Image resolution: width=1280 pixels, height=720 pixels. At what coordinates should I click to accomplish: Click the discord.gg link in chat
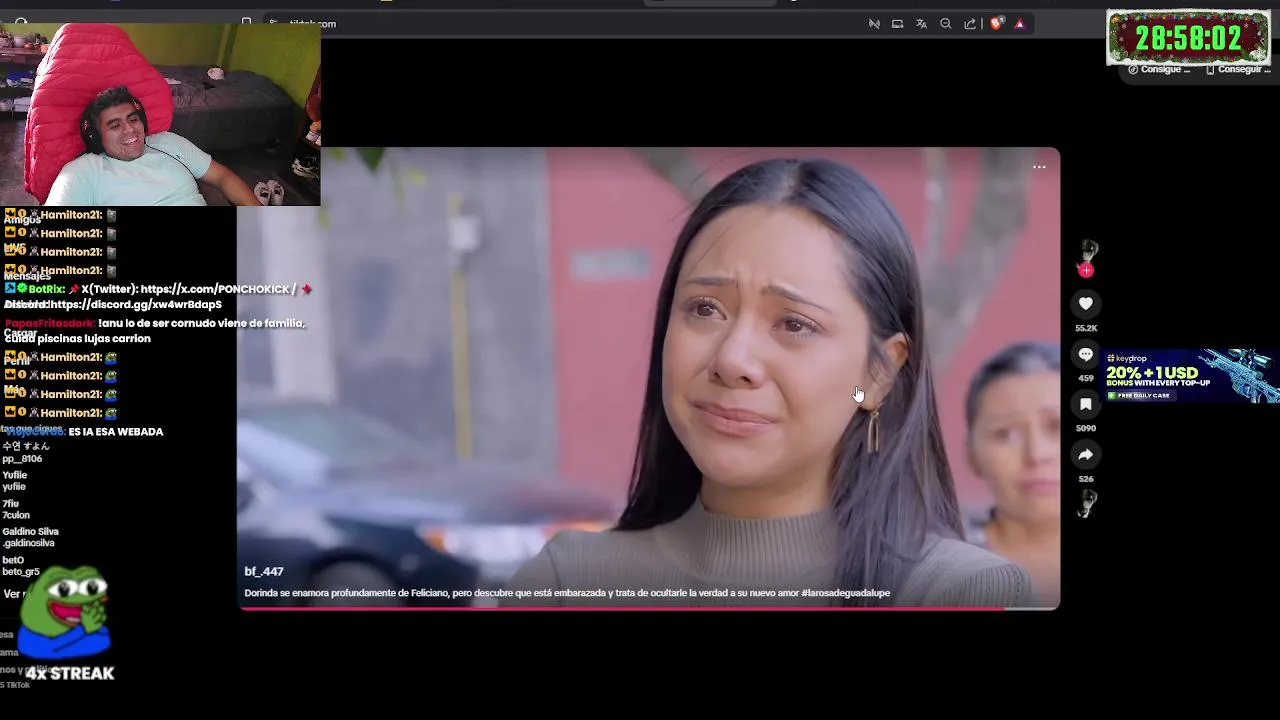pos(135,304)
